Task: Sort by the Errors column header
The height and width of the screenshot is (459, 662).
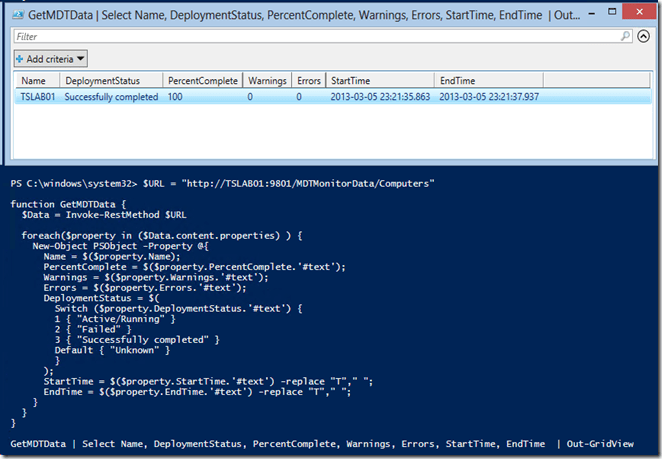Action: point(309,80)
